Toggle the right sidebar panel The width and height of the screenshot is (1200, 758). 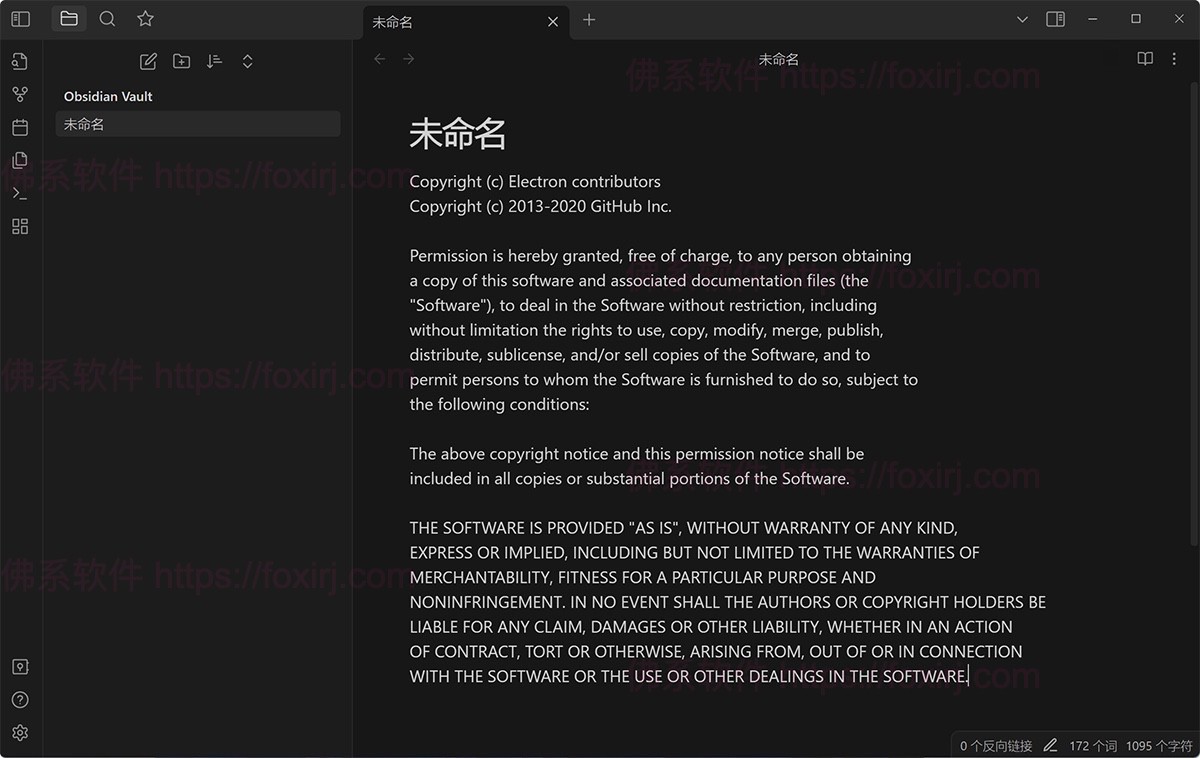1055,19
